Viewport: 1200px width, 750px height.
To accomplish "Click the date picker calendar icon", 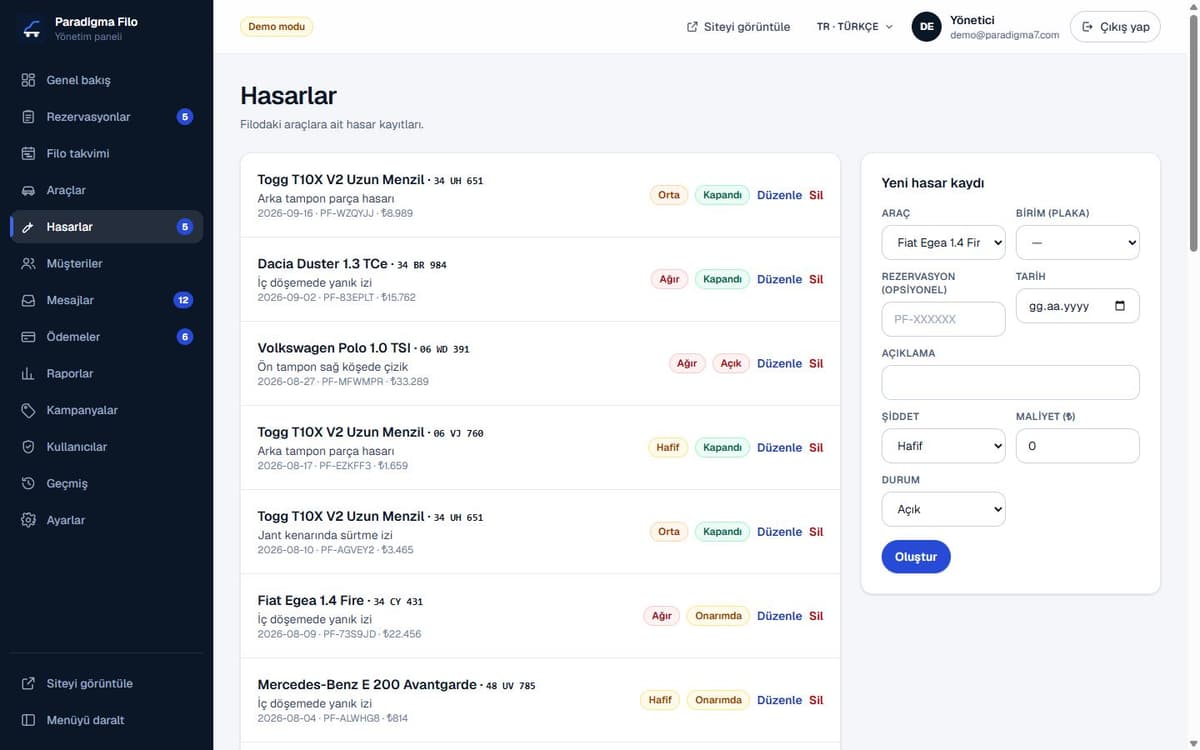I will pos(1120,306).
